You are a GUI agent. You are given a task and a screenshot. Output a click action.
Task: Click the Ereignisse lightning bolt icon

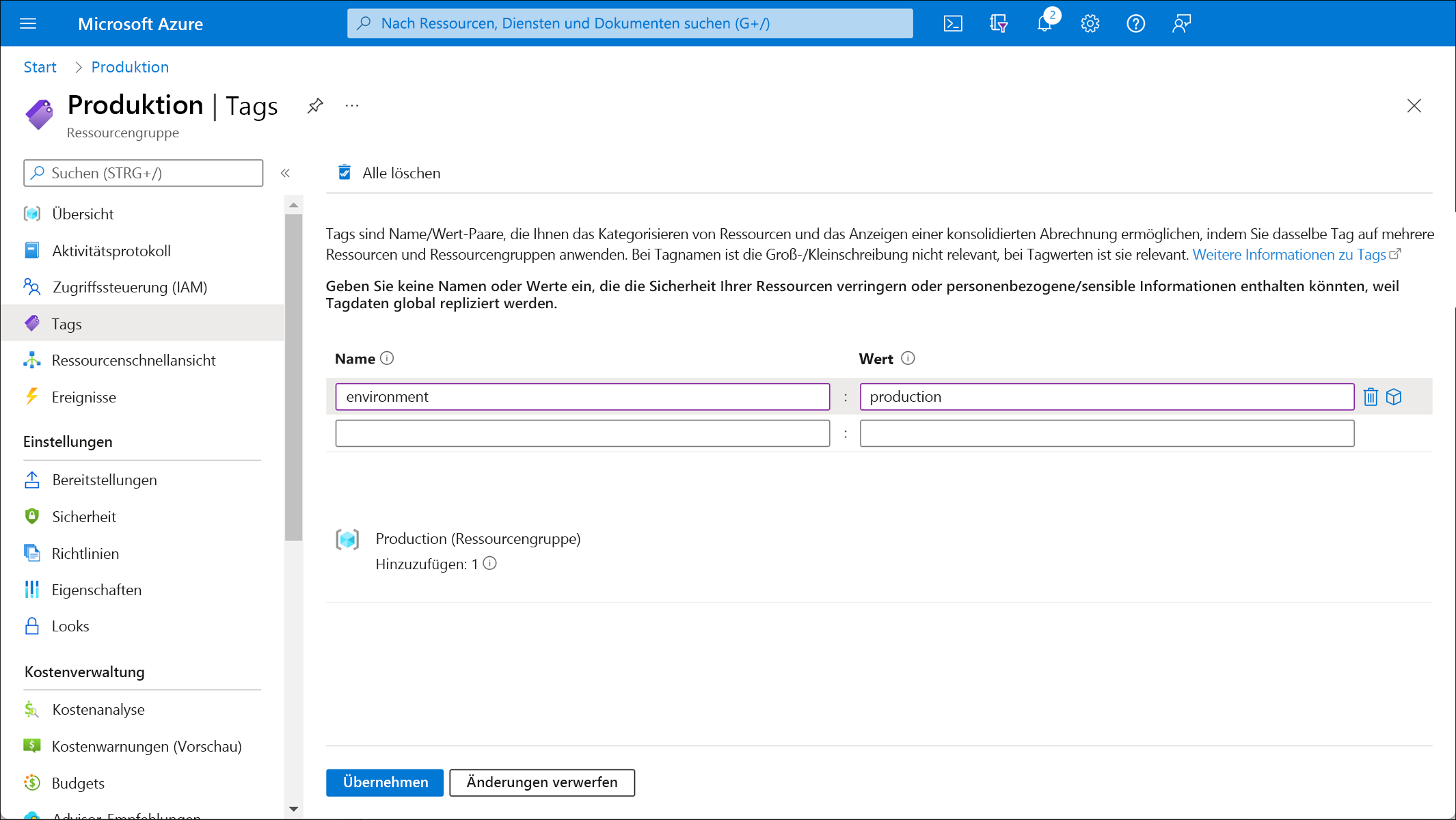pyautogui.click(x=33, y=397)
